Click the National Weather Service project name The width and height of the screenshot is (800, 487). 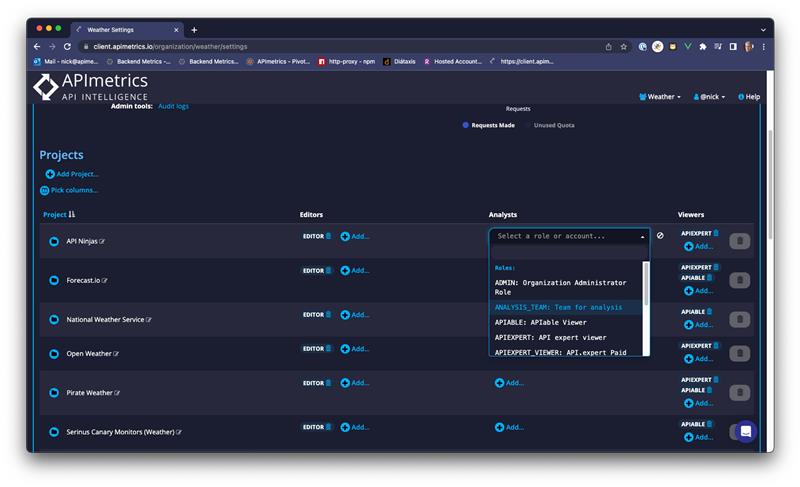click(x=105, y=320)
